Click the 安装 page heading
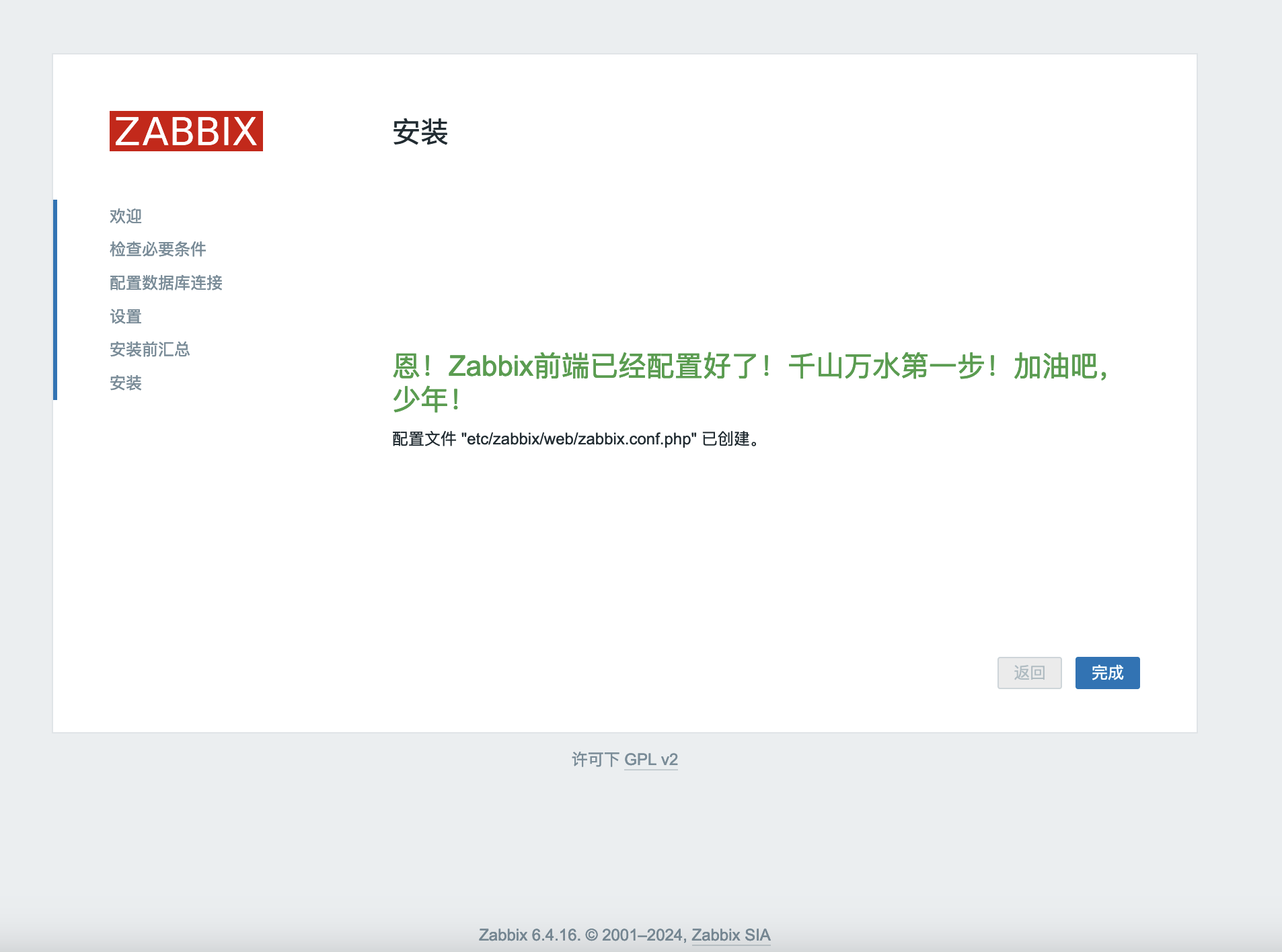Image resolution: width=1282 pixels, height=952 pixels. coord(420,132)
